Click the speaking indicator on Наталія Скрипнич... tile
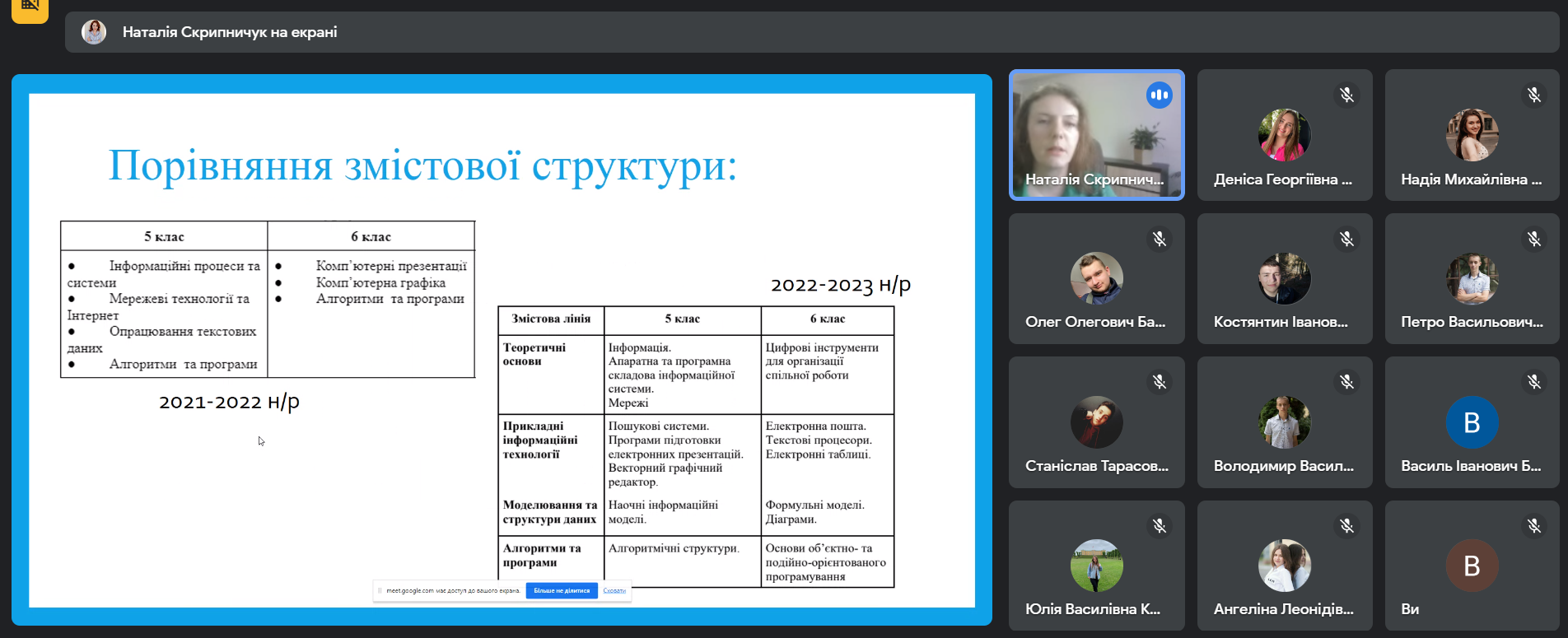 coord(1159,95)
